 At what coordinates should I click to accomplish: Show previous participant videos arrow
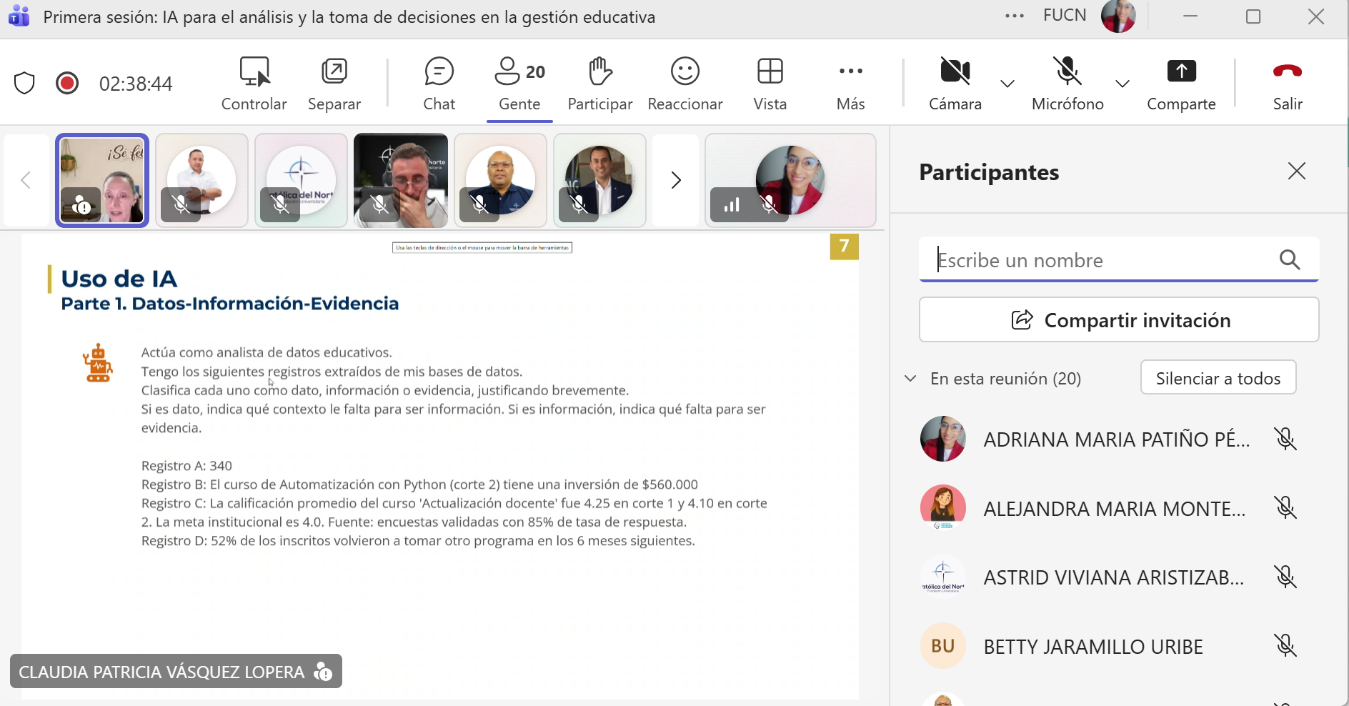pos(26,180)
